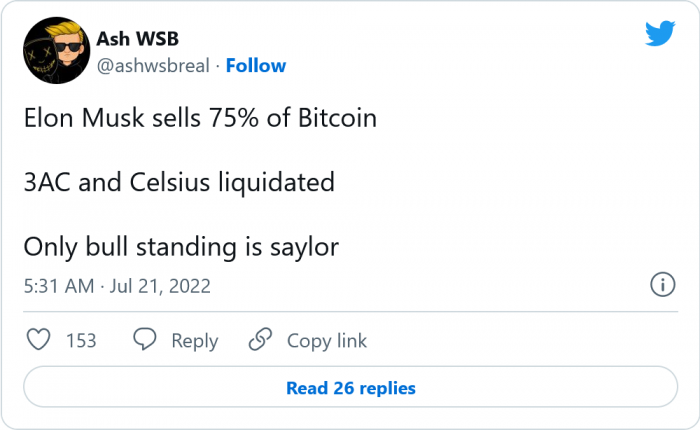
Task: Open the @ashwsbreal handle link
Action: click(153, 66)
